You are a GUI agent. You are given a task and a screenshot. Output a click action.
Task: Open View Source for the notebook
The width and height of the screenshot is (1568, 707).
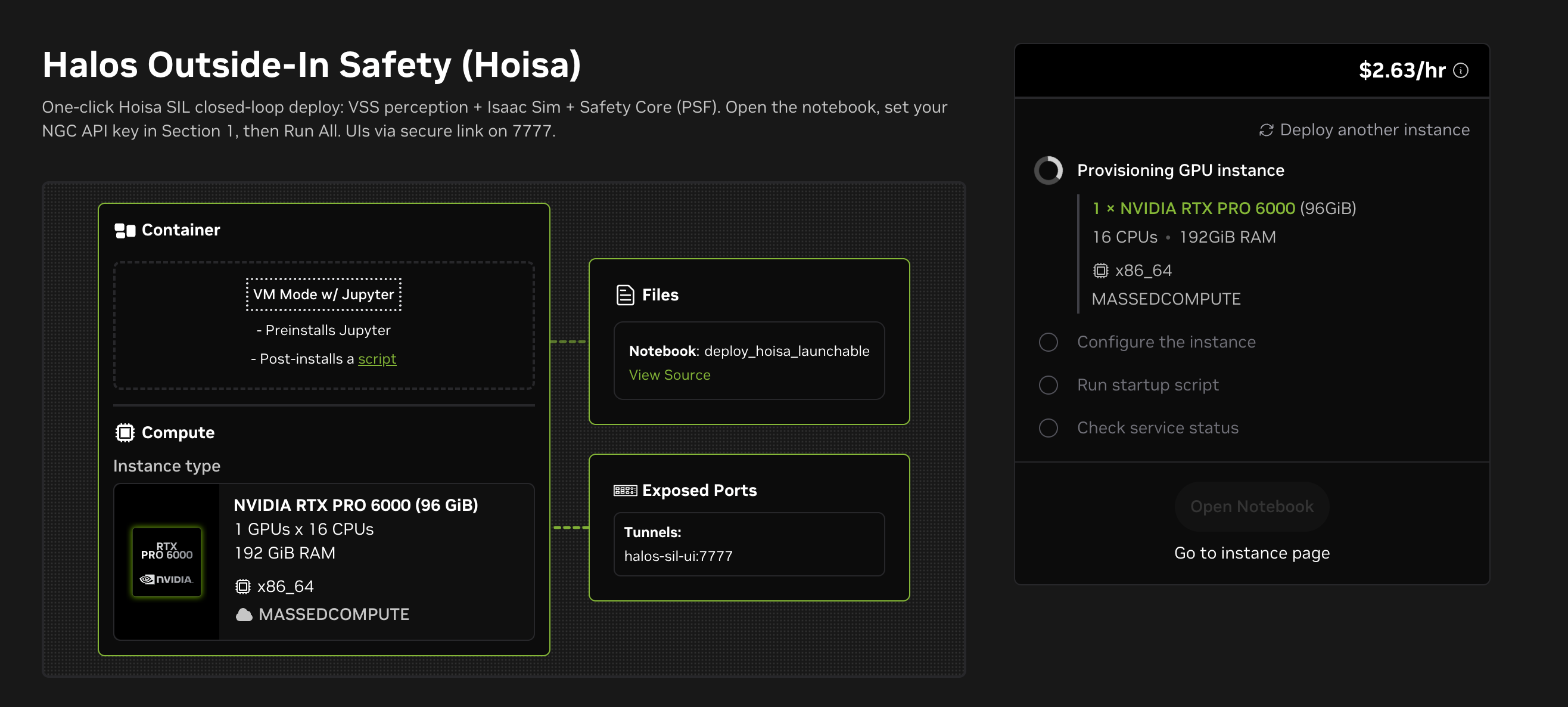670,375
